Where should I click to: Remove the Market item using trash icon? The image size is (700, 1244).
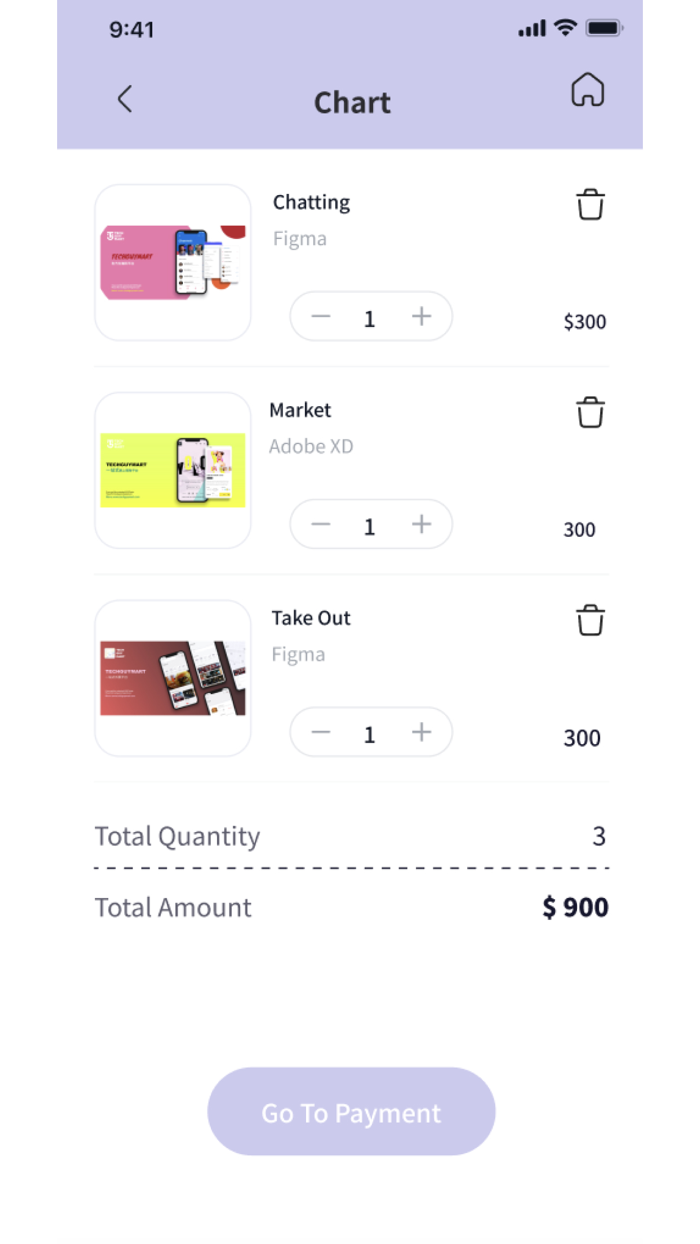(590, 413)
